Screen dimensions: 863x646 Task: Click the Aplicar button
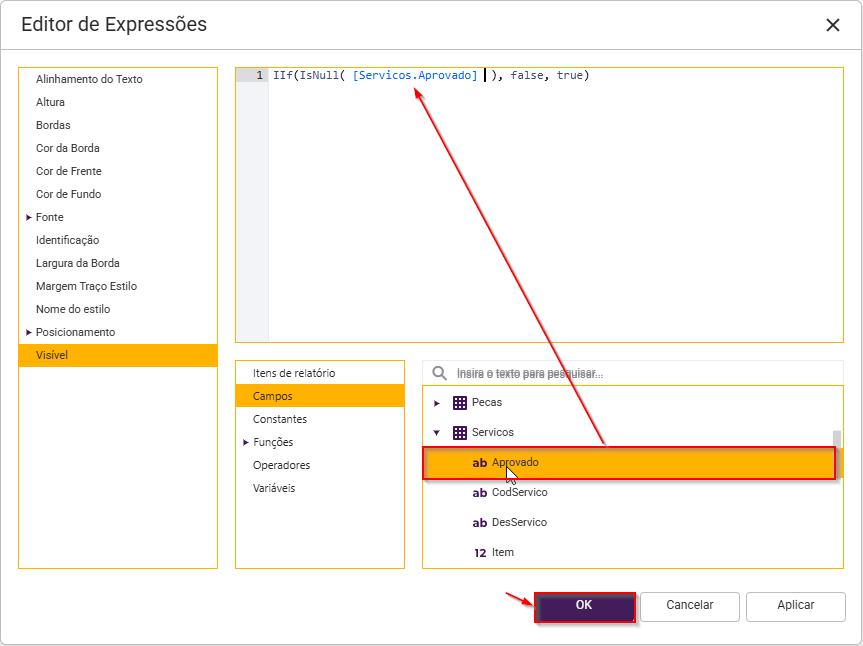point(795,605)
